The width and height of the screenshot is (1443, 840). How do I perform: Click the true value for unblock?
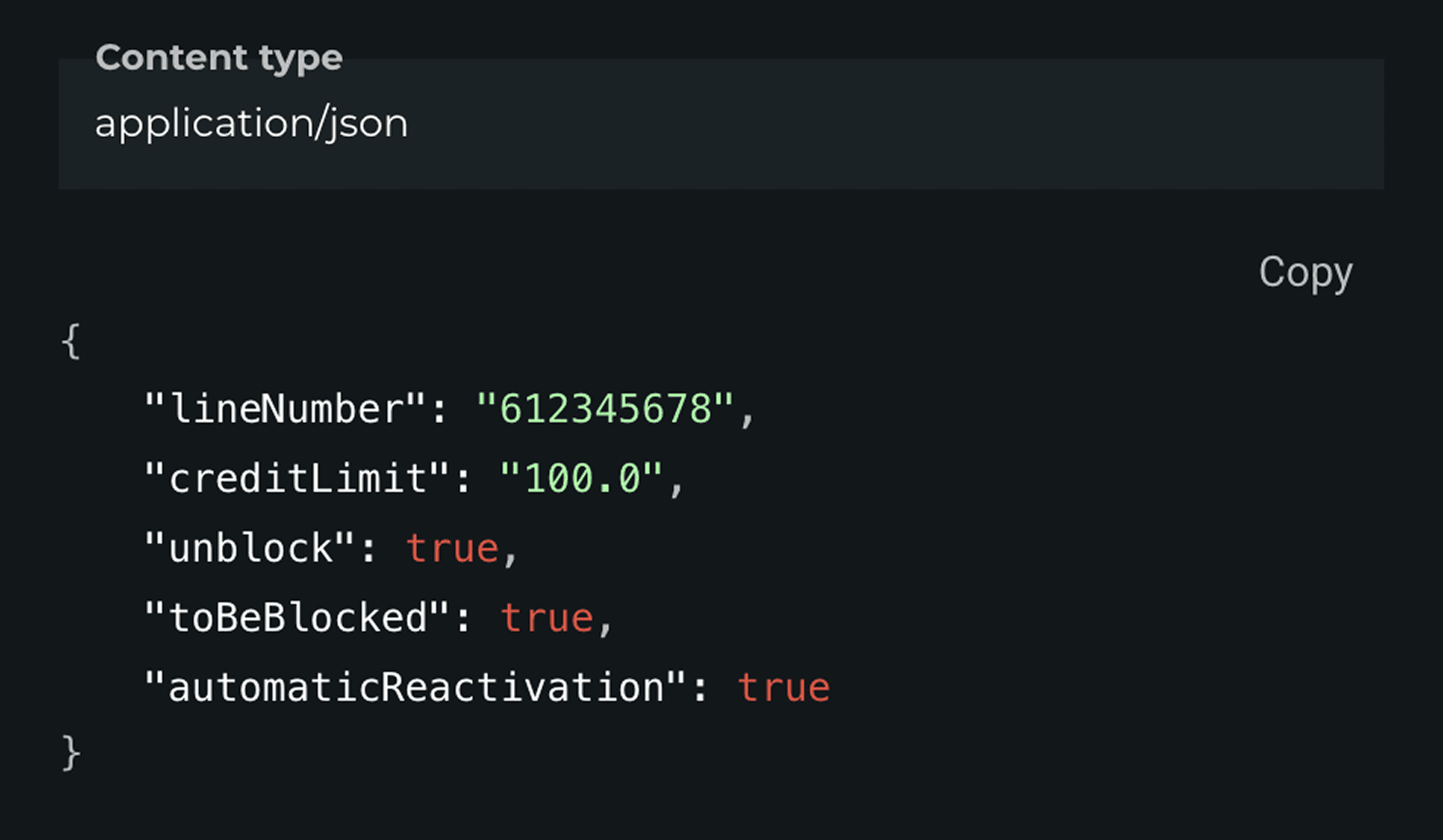click(453, 547)
